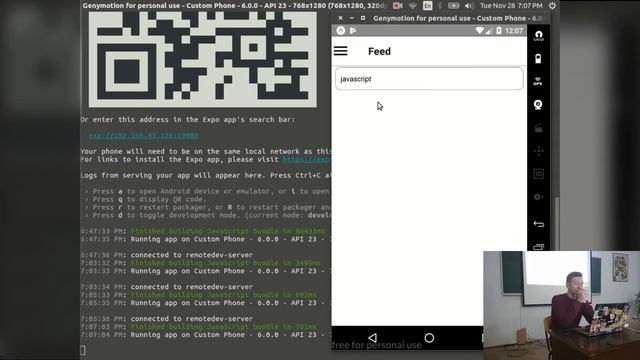Click the volume speaker icon in top bar
The height and width of the screenshot is (360, 640).
pos(469,6)
